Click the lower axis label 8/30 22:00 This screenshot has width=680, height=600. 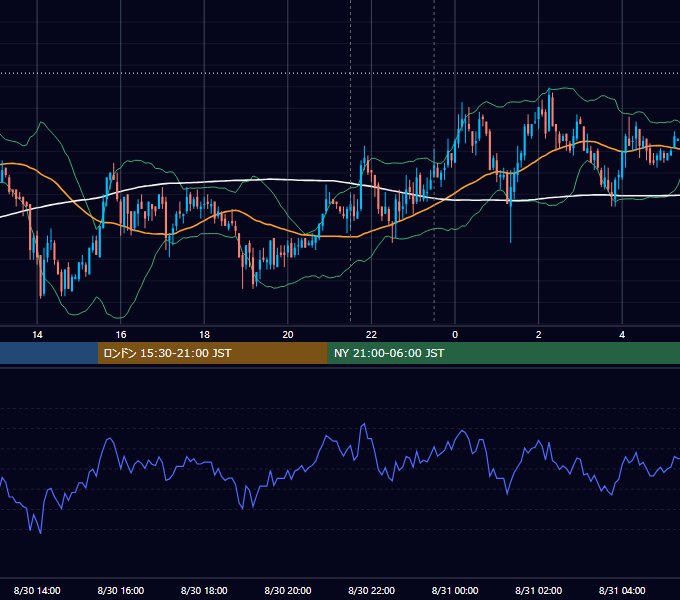point(371,590)
